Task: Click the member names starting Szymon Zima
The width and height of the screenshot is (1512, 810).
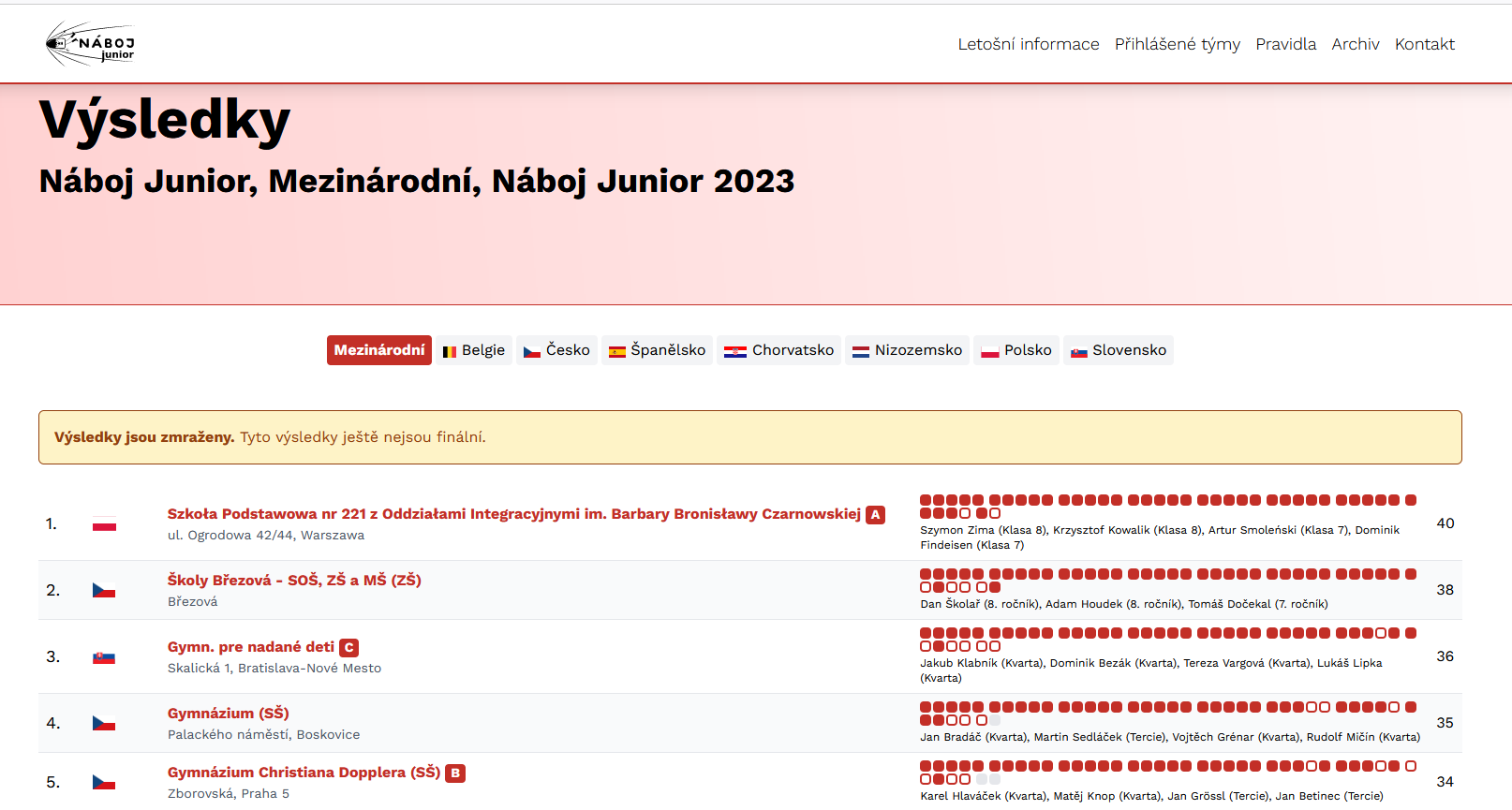Action: [1160, 538]
